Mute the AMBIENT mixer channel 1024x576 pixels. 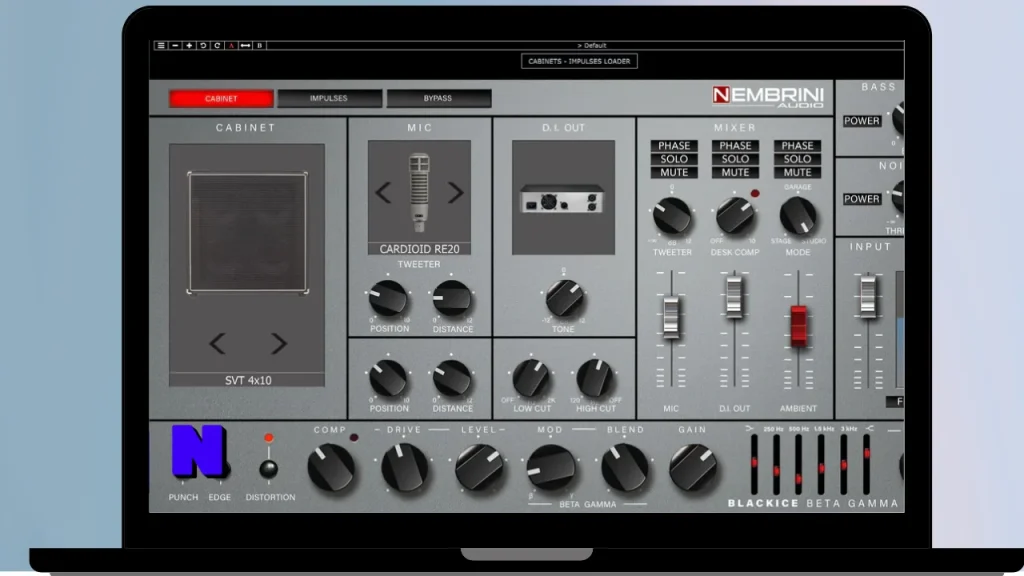point(797,173)
